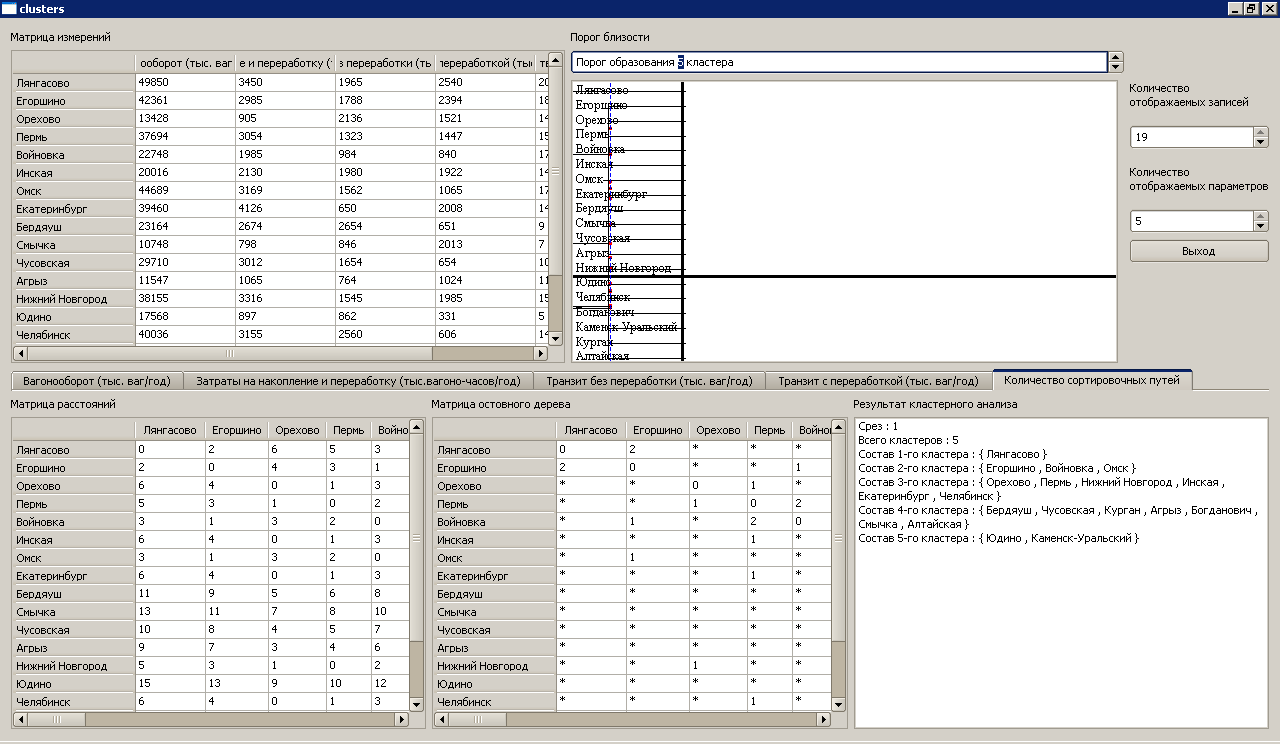Open the Затраты на накопление и переработку tab

[x=358, y=381]
